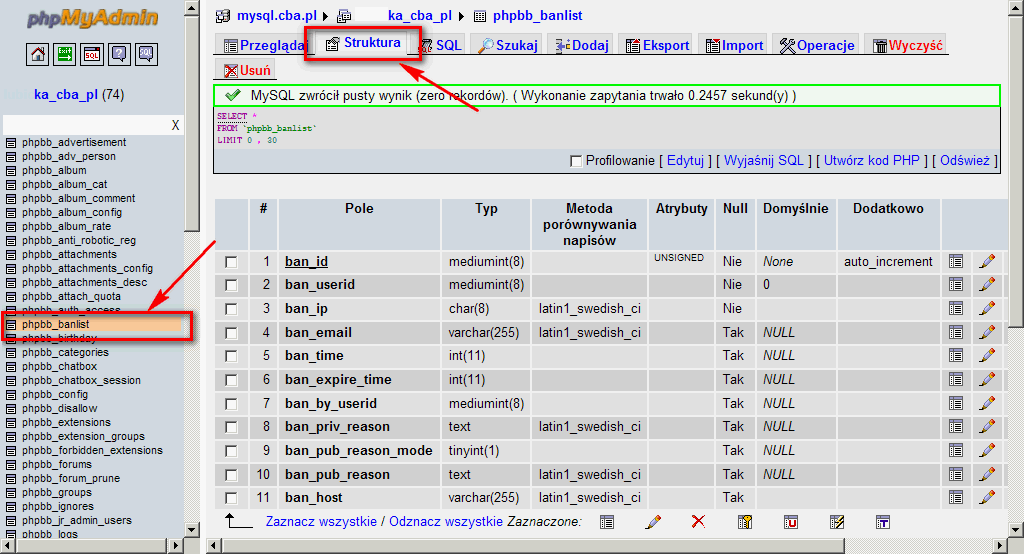Viewport: 1024px width, 554px height.
Task: Click fulltext icon for selected fields
Action: coord(882,522)
